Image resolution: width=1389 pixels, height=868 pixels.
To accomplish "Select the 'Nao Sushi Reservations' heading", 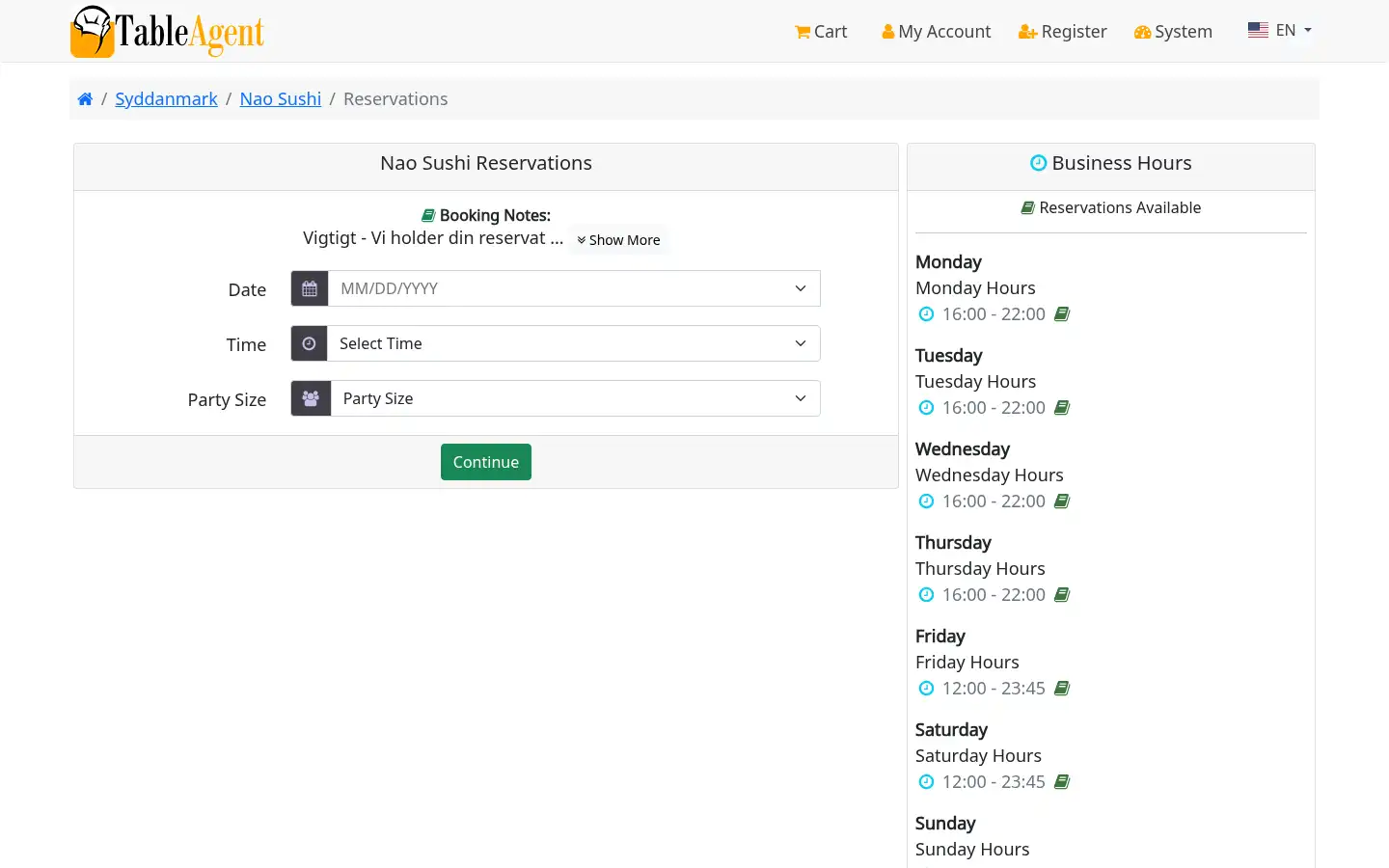I will pos(486,163).
